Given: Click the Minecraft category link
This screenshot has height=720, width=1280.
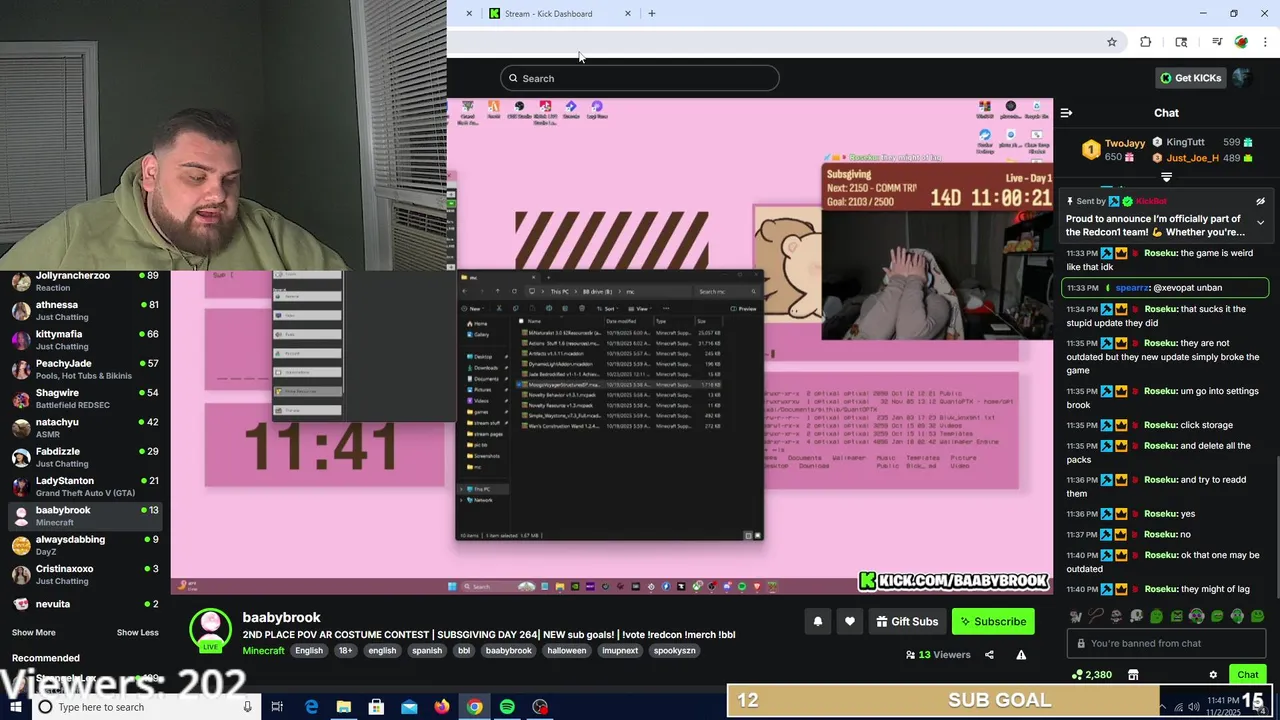Looking at the screenshot, I should point(263,650).
